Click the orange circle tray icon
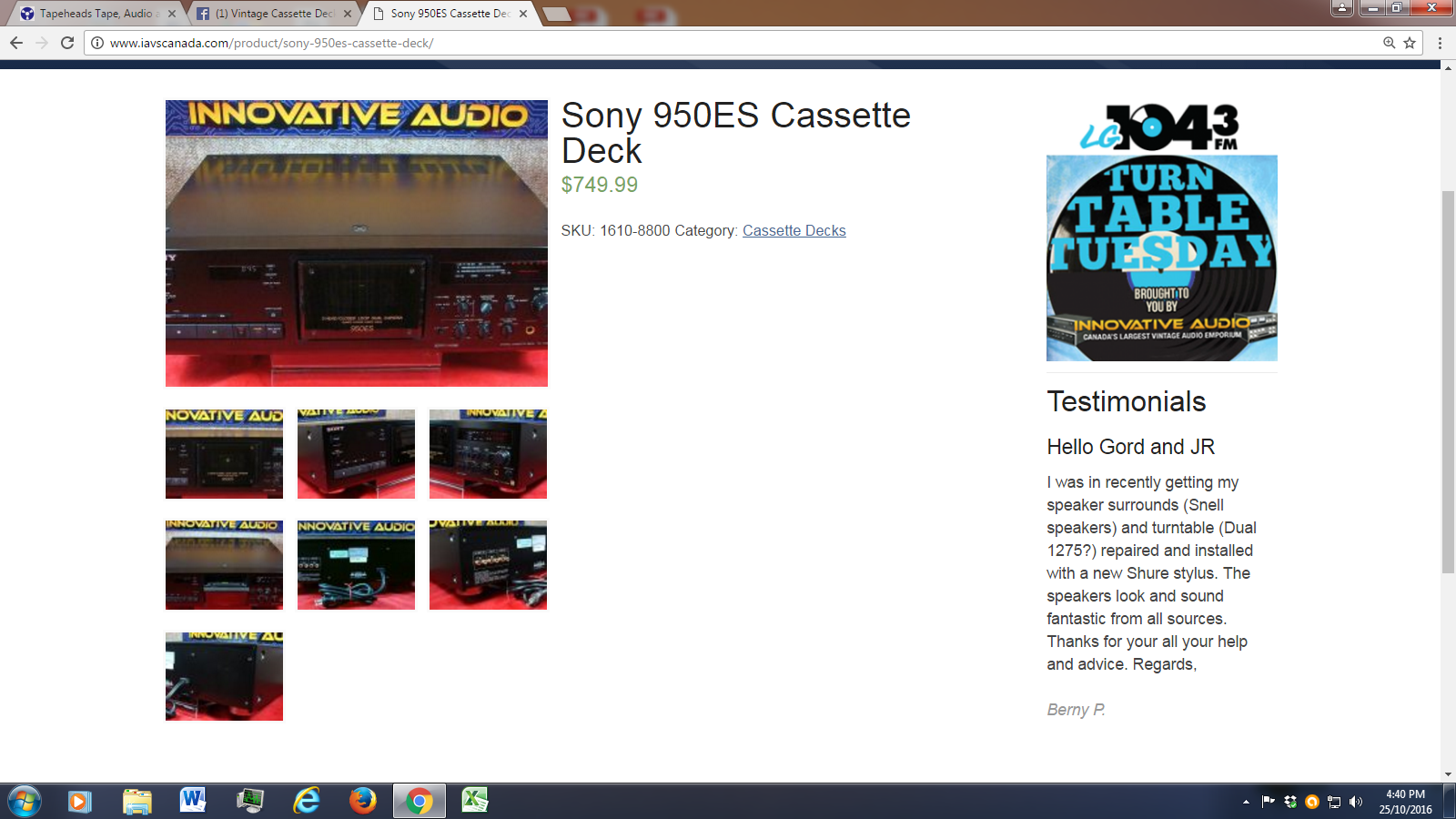1456x819 pixels. tap(1312, 802)
